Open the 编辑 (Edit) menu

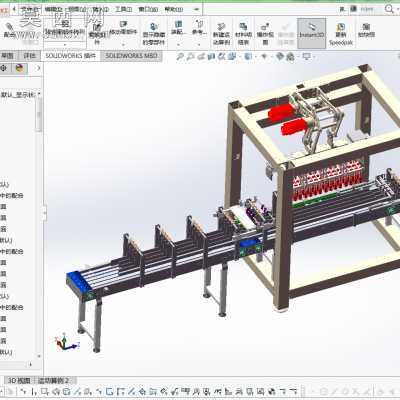[54, 10]
